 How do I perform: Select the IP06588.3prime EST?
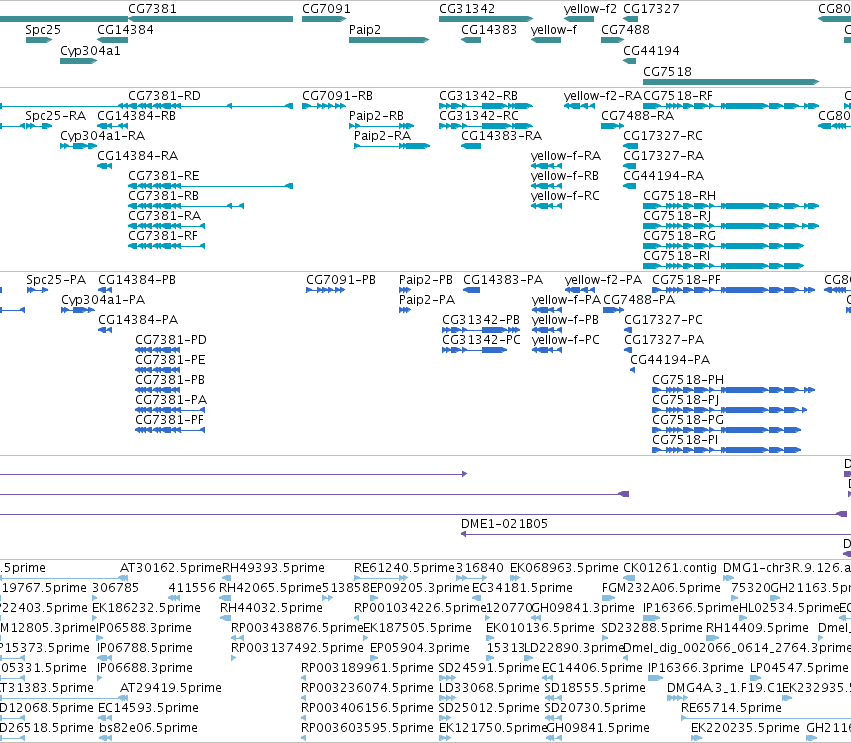(x=100, y=638)
